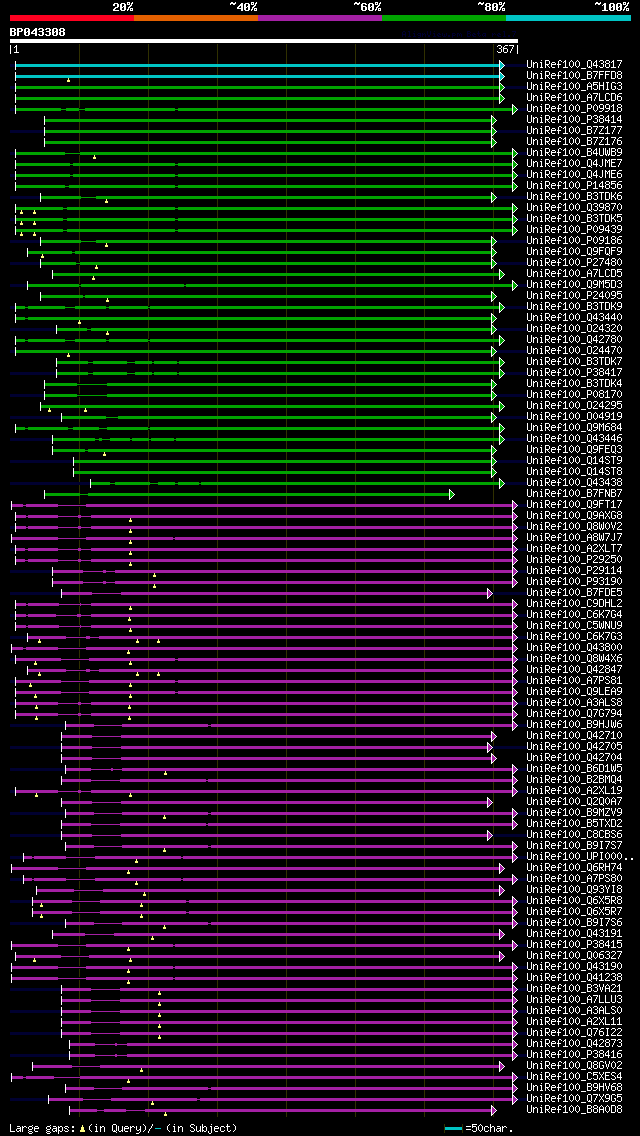The width and height of the screenshot is (640, 1136).
Task: Select the UniRef100_P24095 label
Action: (x=574, y=296)
